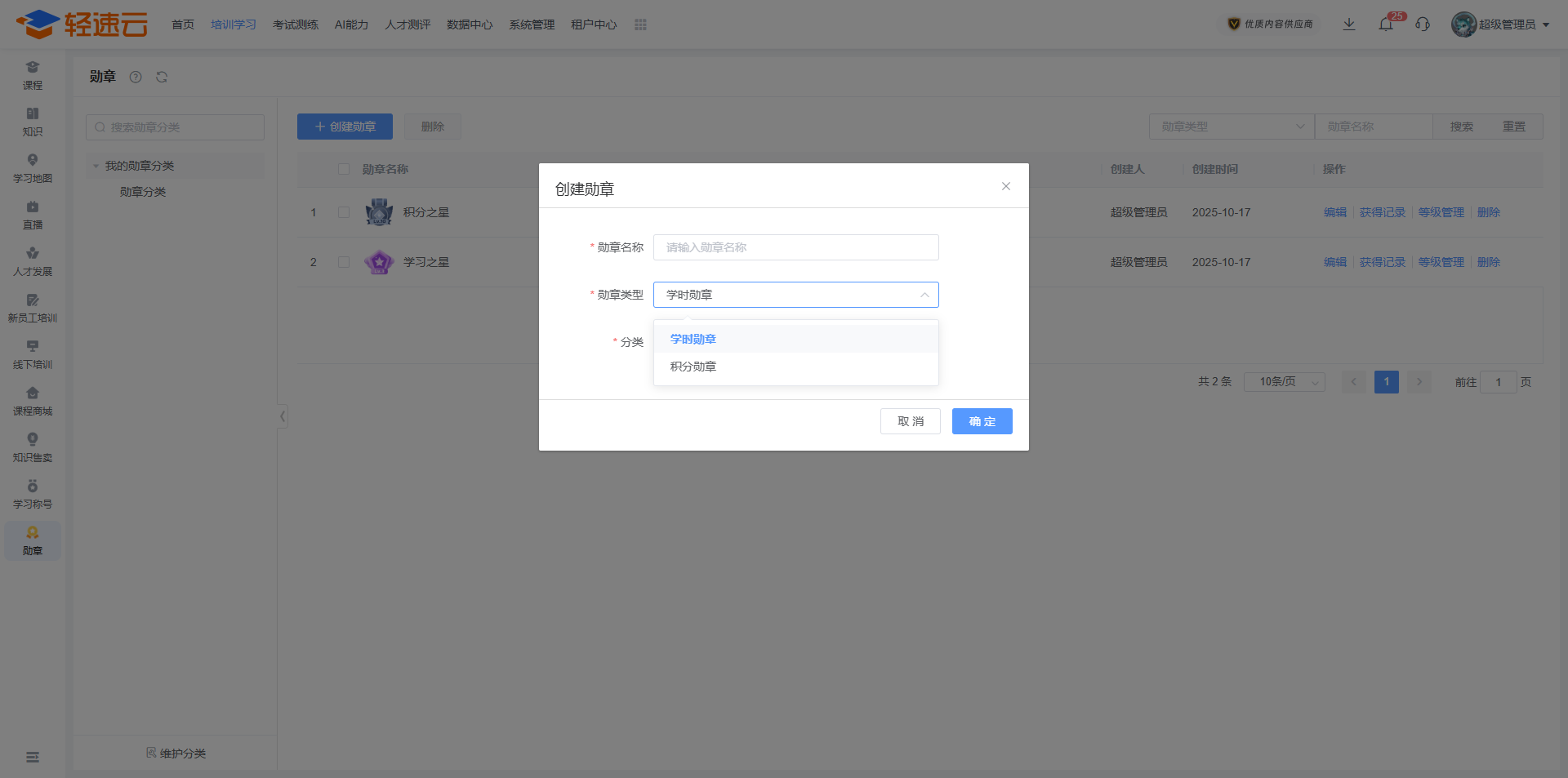Focus the 勋章名称 input in the dialog
This screenshot has width=1568, height=778.
[x=795, y=247]
